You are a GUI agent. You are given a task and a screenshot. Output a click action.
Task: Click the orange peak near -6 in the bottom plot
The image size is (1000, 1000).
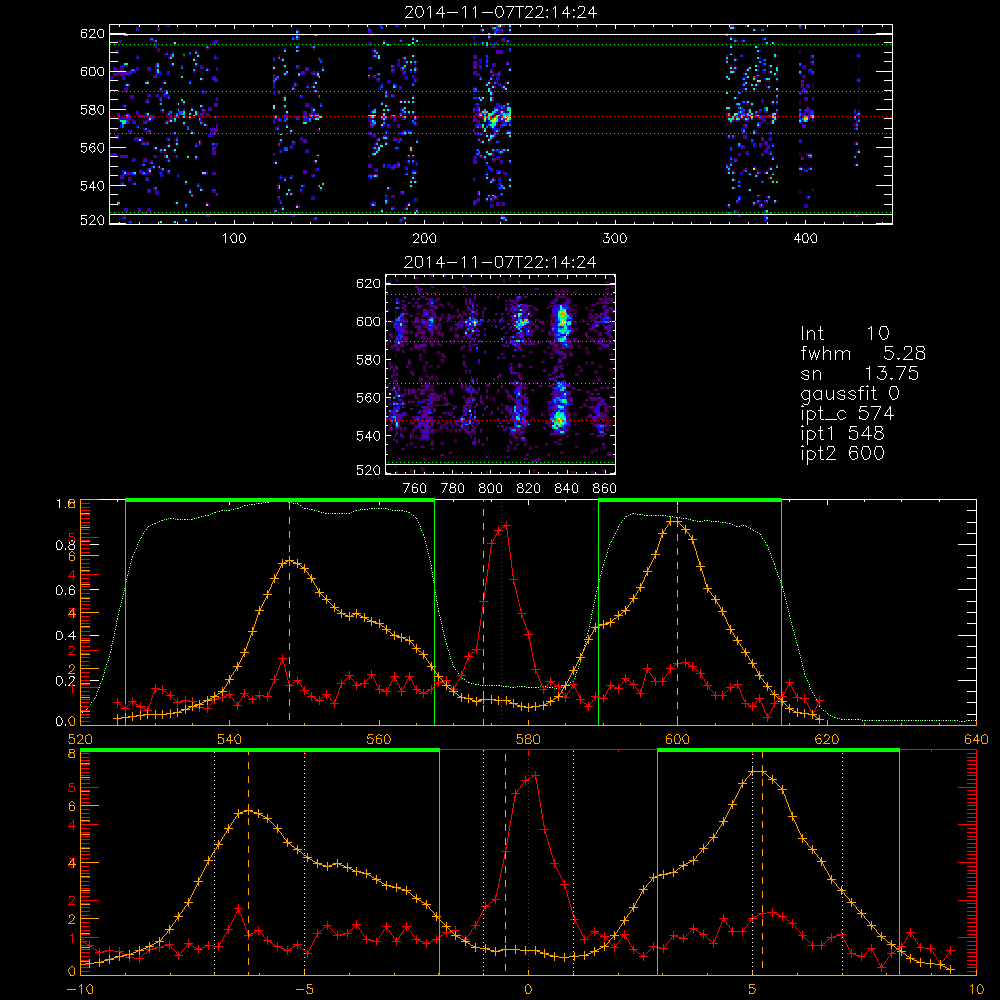247,811
